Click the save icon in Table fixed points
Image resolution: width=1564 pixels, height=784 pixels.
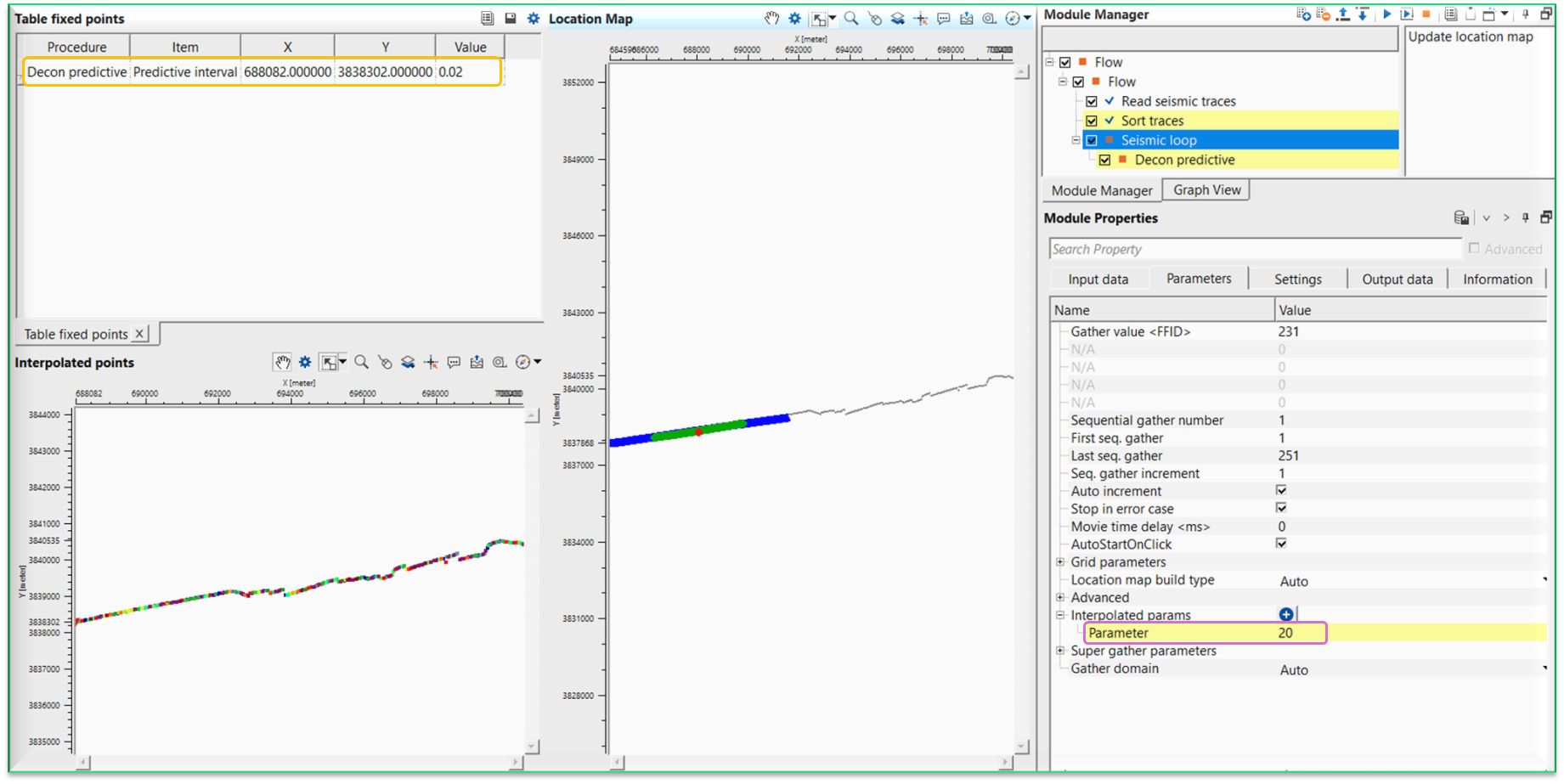point(511,18)
